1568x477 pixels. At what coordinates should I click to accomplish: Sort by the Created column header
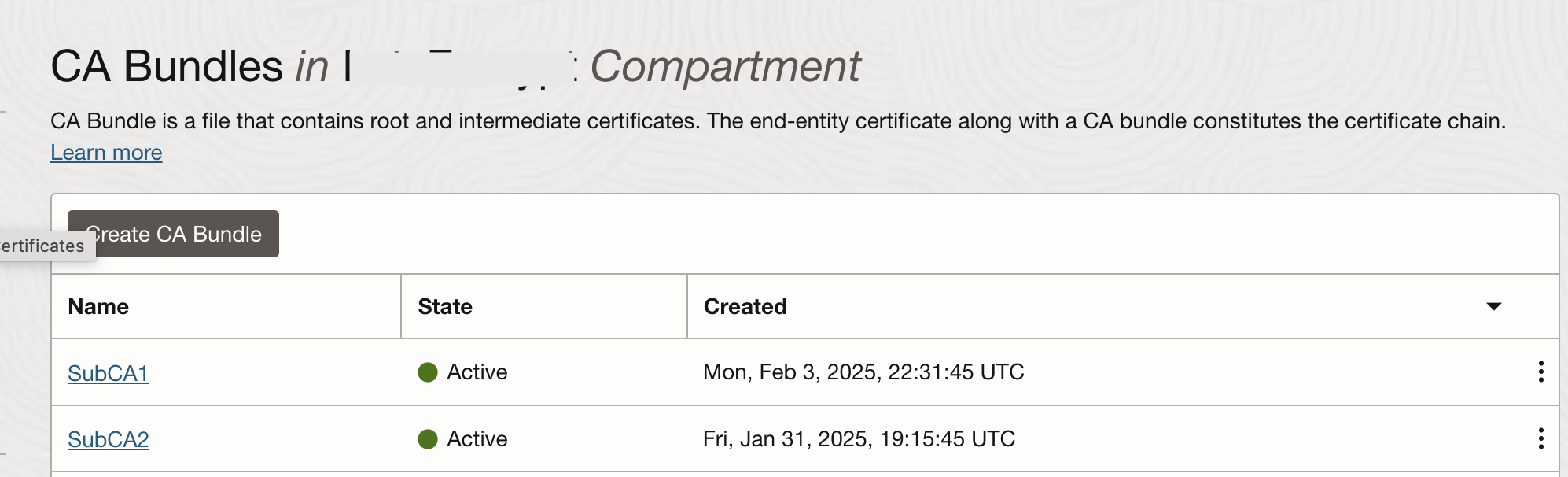tap(745, 306)
